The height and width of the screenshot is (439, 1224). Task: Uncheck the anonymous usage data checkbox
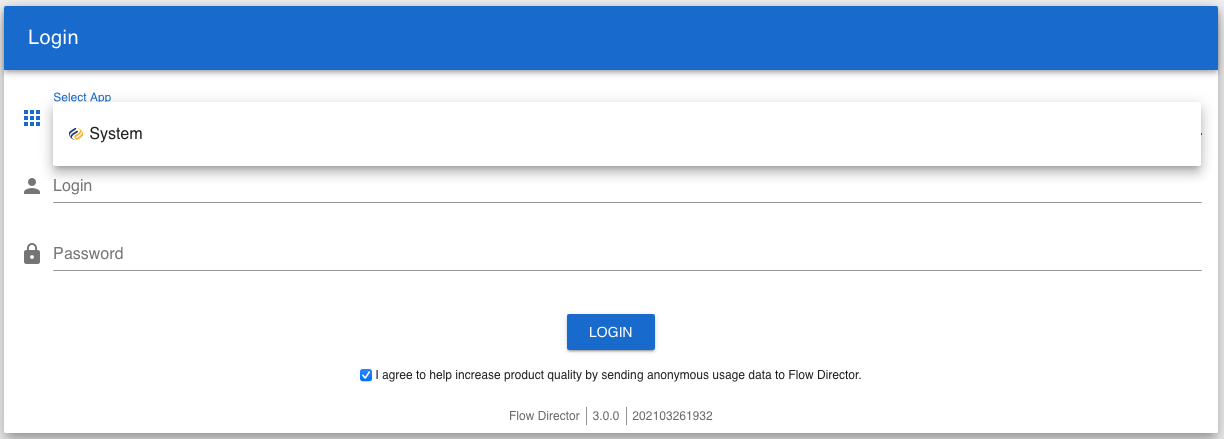click(x=366, y=376)
